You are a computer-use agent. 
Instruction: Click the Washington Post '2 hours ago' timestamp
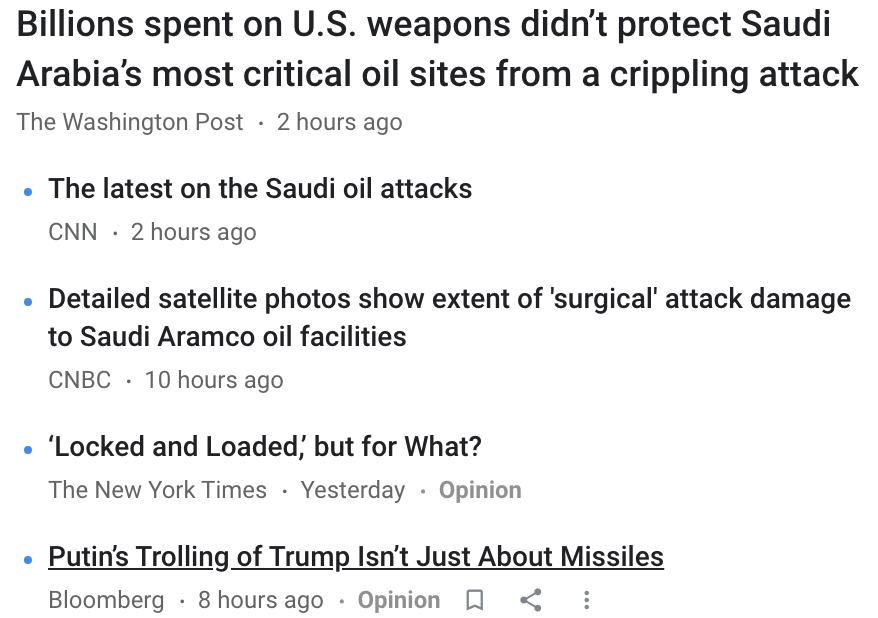coord(340,122)
